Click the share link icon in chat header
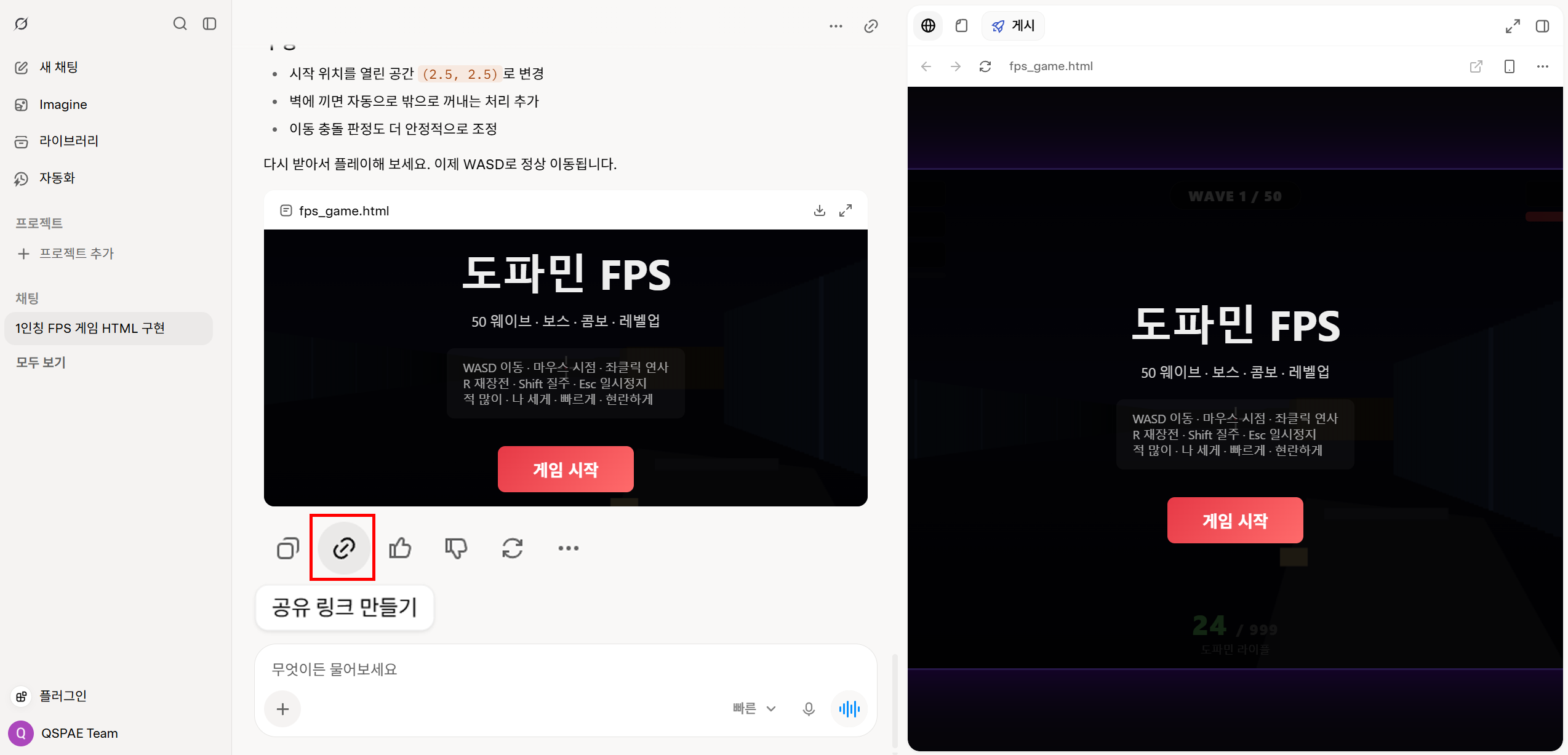Screen dimensions: 1568x755 coord(871,26)
